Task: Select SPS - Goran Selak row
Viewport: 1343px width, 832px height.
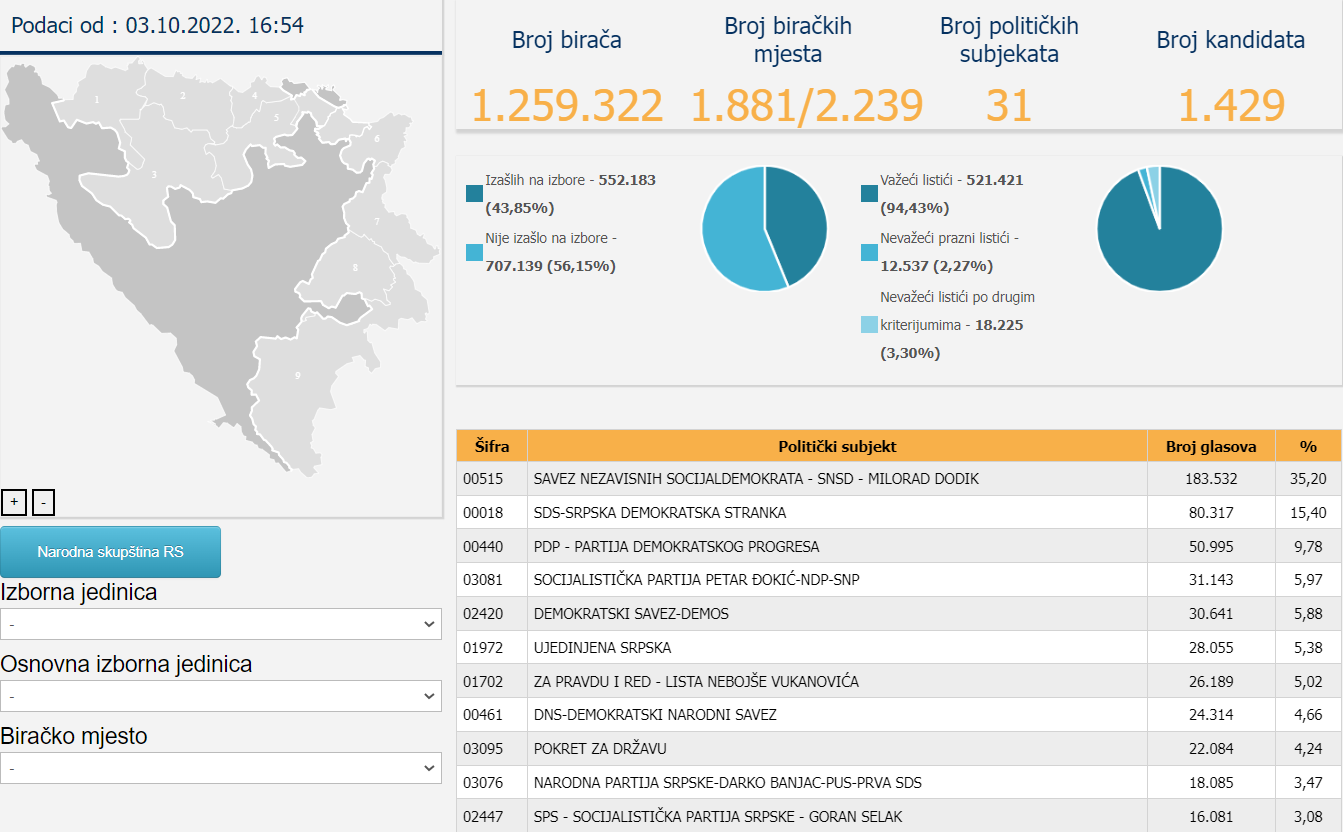Action: tap(899, 816)
